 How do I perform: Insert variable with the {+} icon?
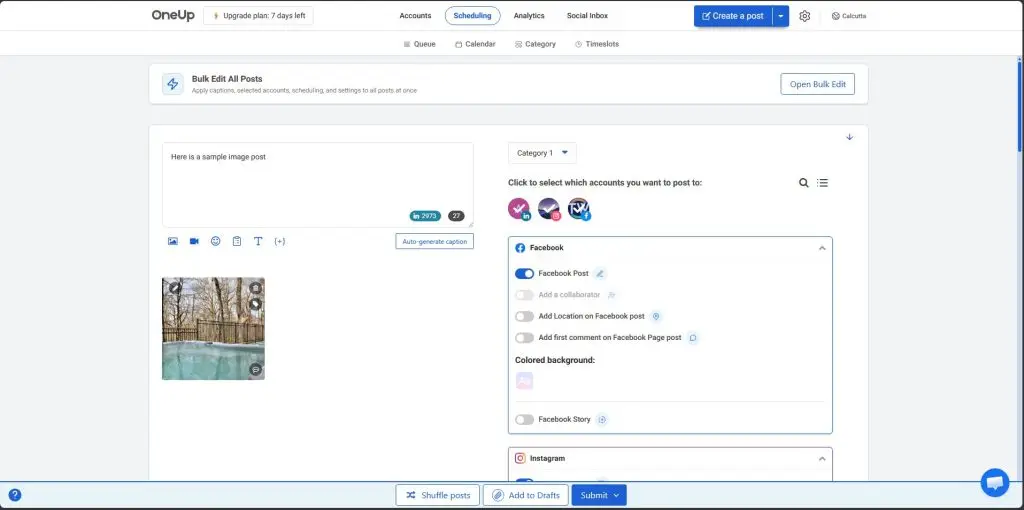click(280, 241)
